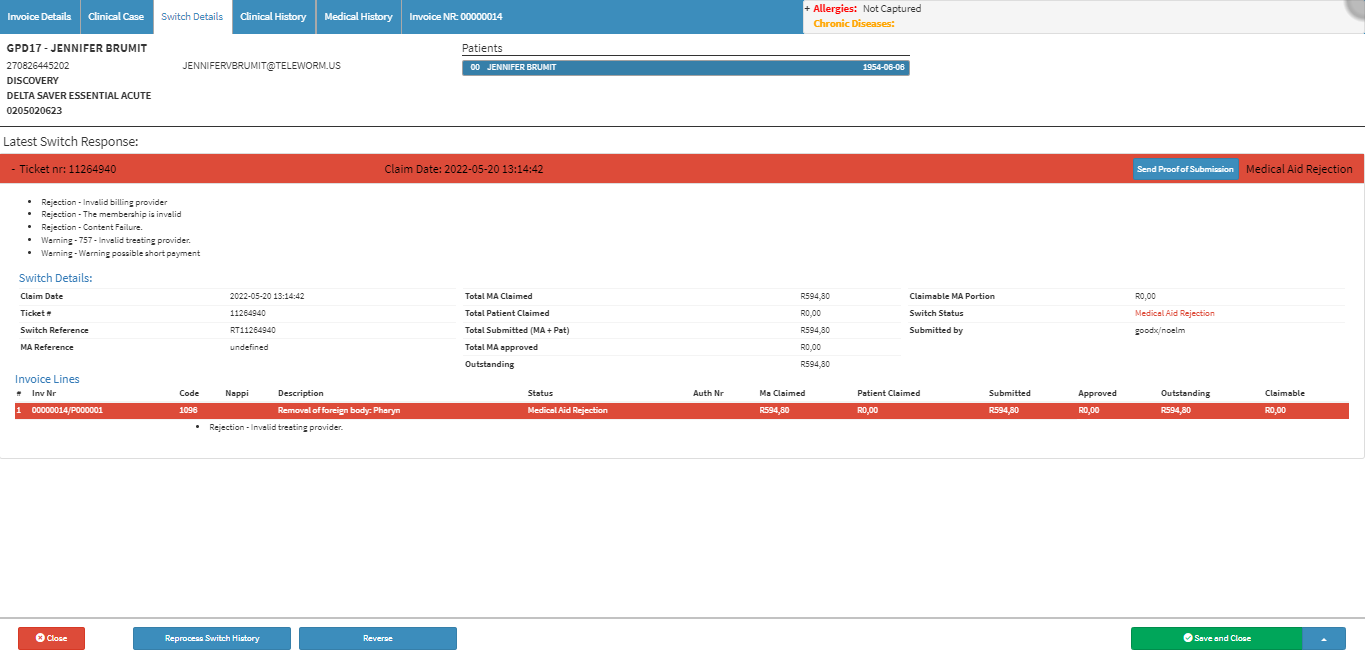Open the Invoice Details tab
Screen dimensions: 1365x656
[x=39, y=17]
